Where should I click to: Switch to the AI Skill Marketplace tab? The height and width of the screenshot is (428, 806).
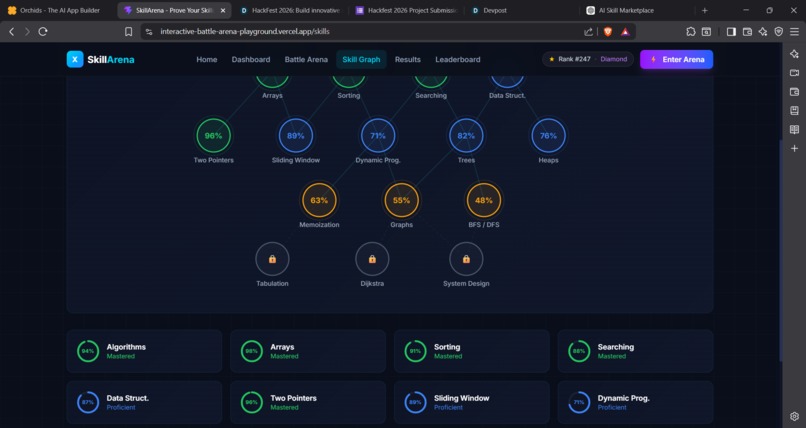coord(637,10)
